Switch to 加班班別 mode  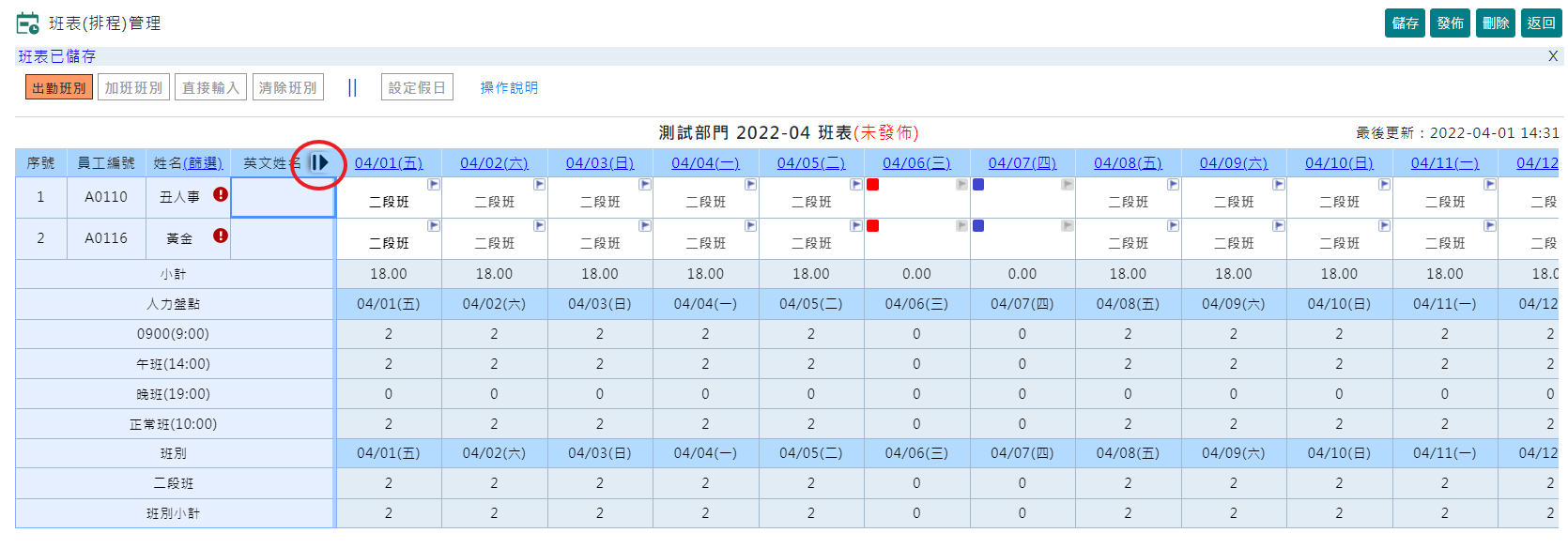(133, 88)
